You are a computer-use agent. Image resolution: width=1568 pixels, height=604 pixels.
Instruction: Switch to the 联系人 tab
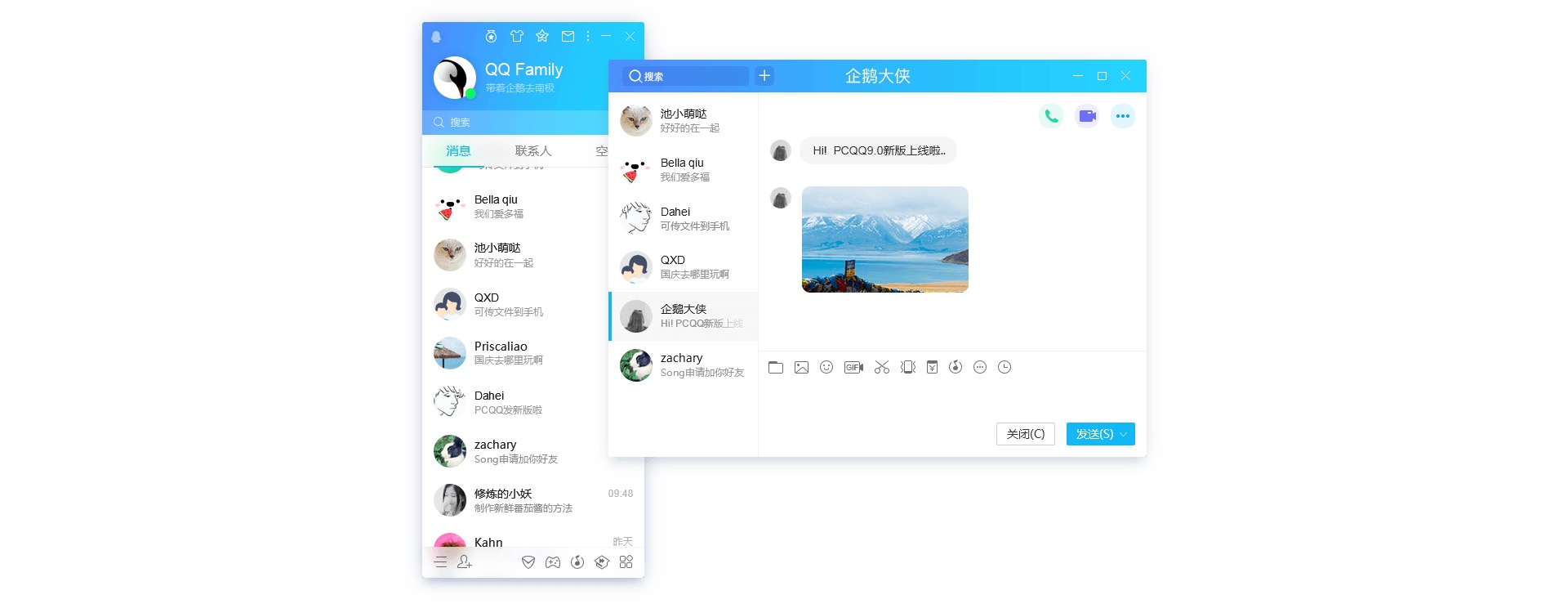pos(533,151)
